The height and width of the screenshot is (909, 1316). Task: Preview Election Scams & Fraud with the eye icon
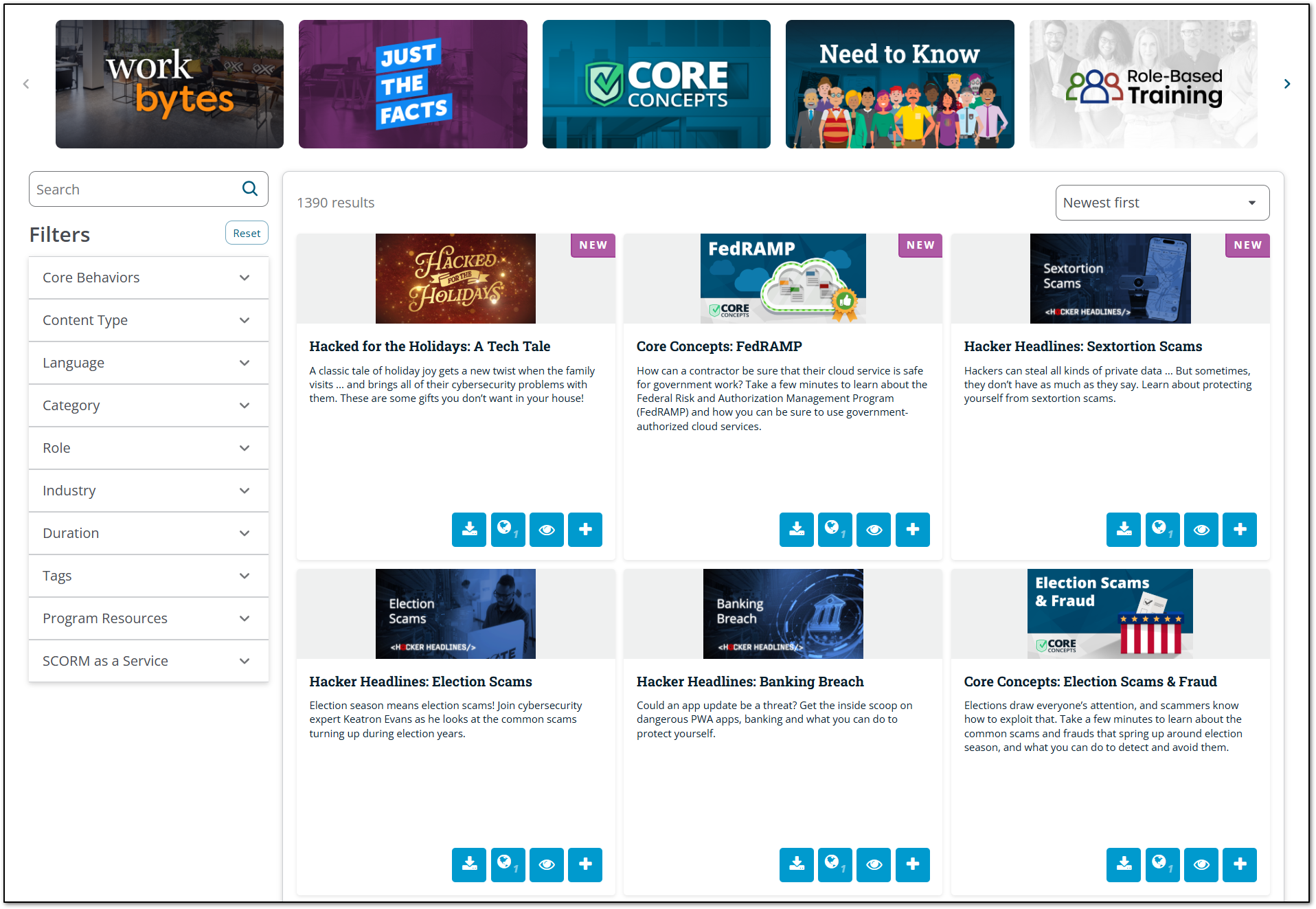[1201, 864]
